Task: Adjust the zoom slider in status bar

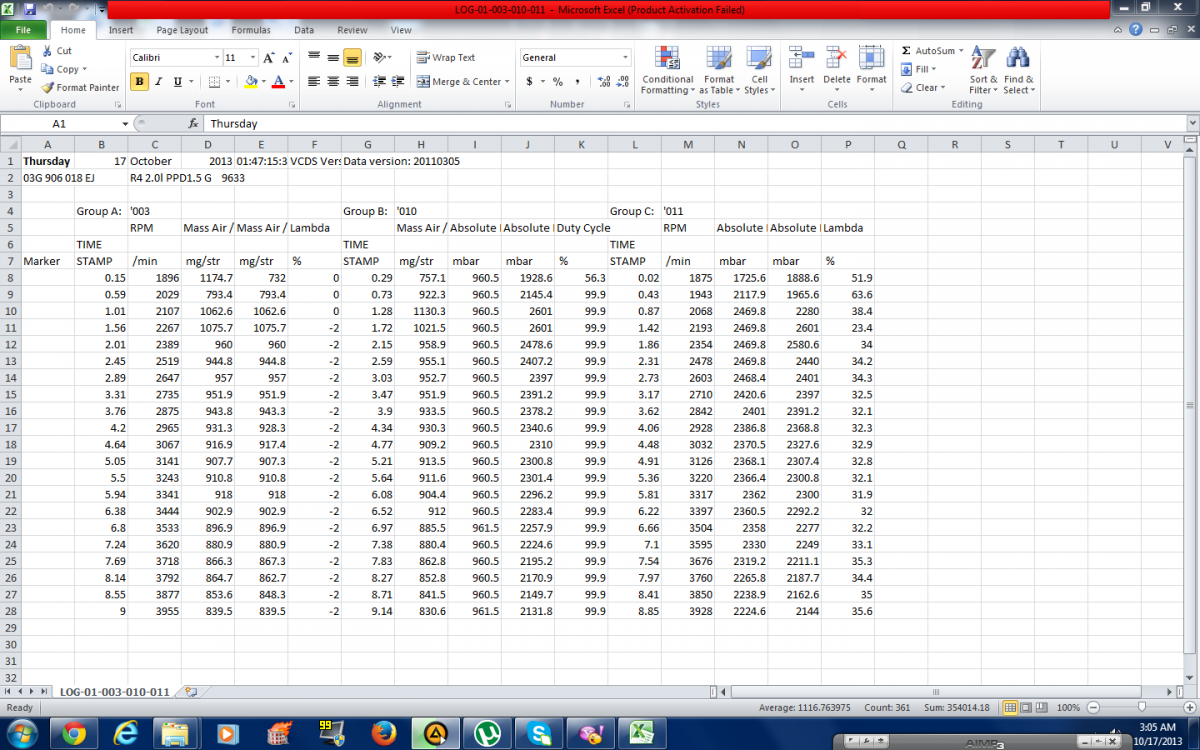Action: (1141, 707)
